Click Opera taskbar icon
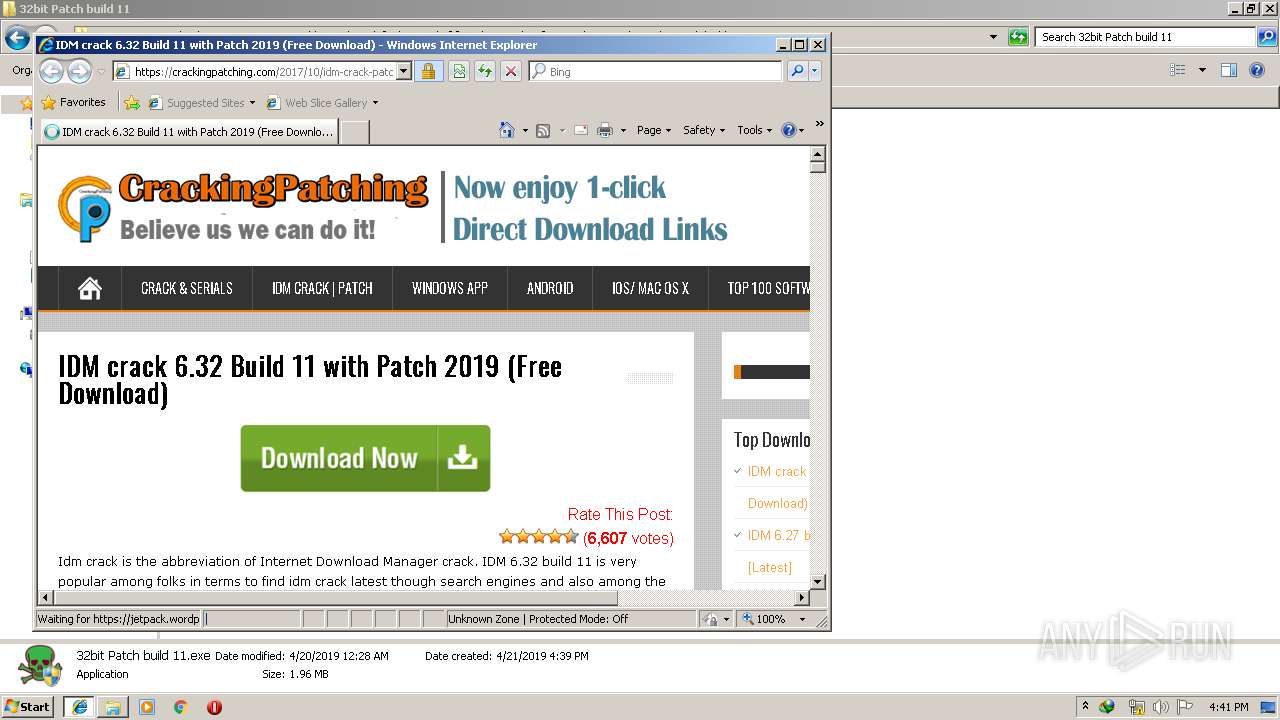The height and width of the screenshot is (720, 1280). click(x=214, y=706)
